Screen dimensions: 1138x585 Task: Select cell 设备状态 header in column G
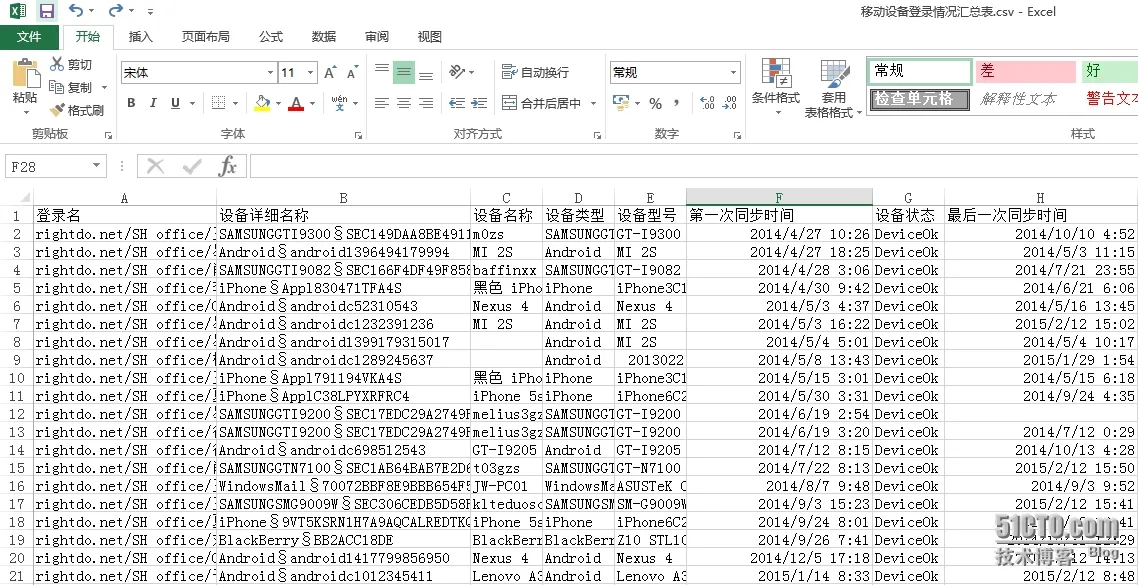point(907,216)
